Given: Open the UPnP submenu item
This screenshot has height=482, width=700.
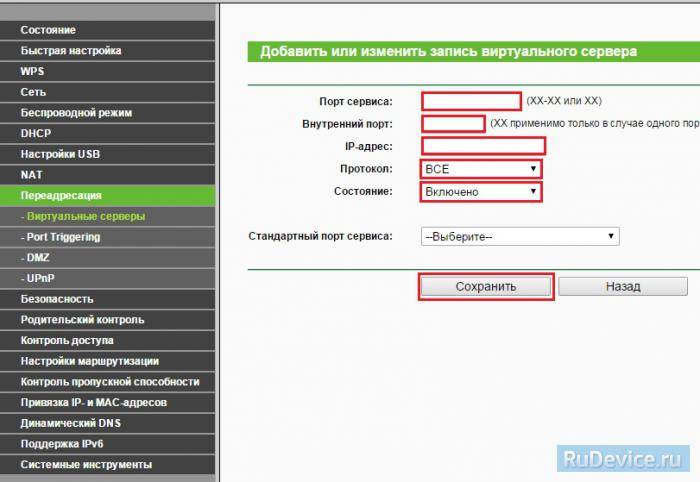Looking at the screenshot, I should [x=107, y=278].
